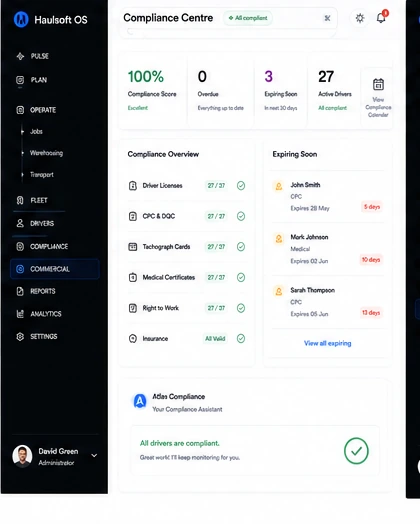Click the 100% Compliance Score value
420x524 pixels.
pos(146,77)
